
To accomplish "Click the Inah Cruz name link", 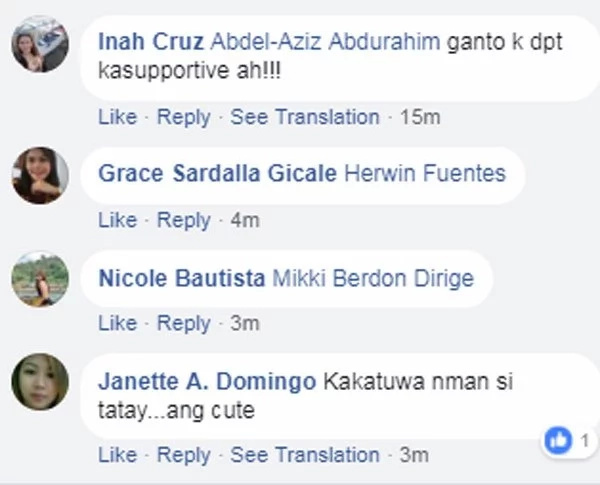I will (151, 41).
